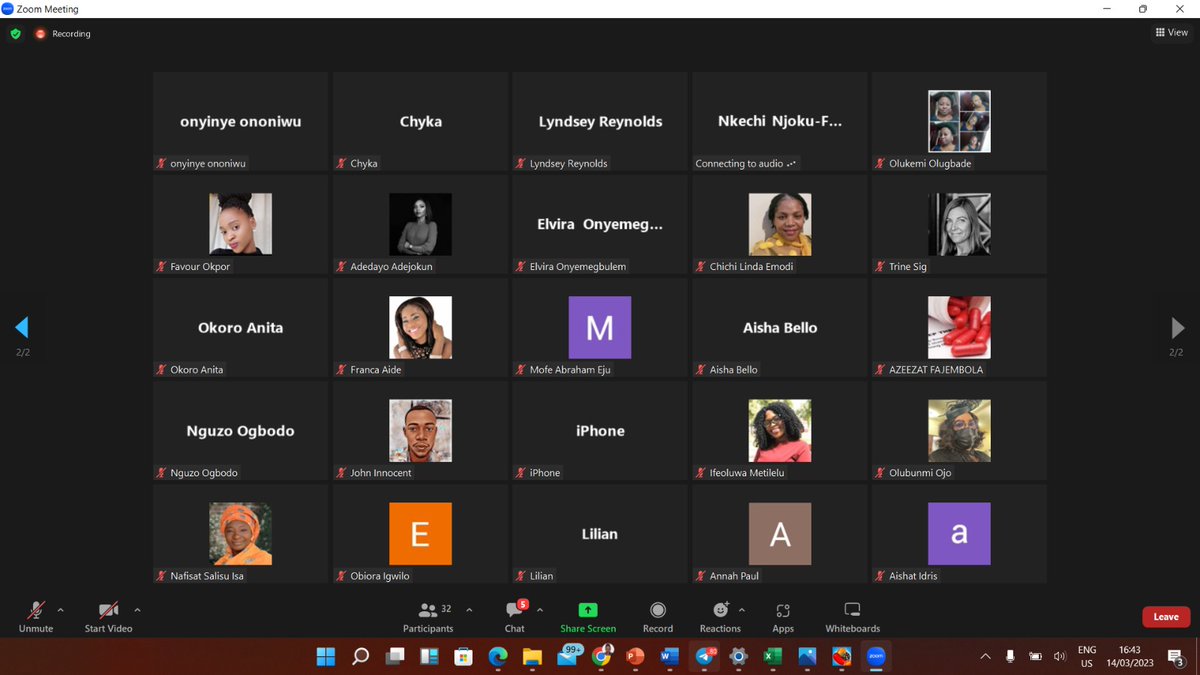
Task: Open the View layout menu
Action: [1171, 33]
